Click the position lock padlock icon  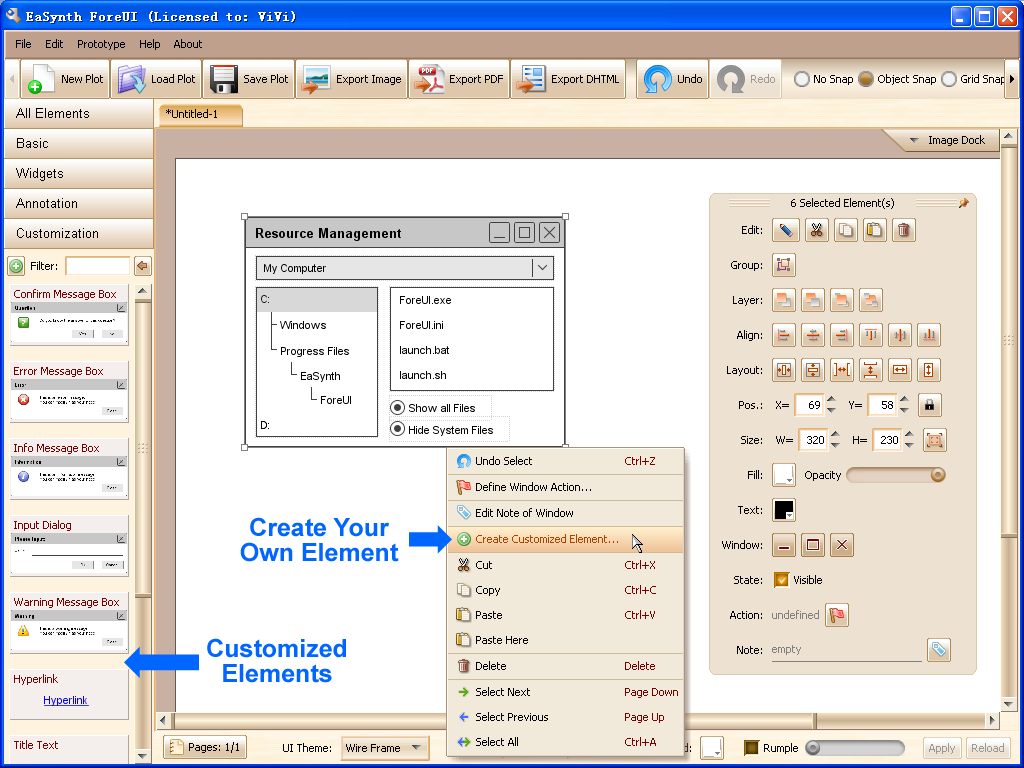[x=931, y=405]
